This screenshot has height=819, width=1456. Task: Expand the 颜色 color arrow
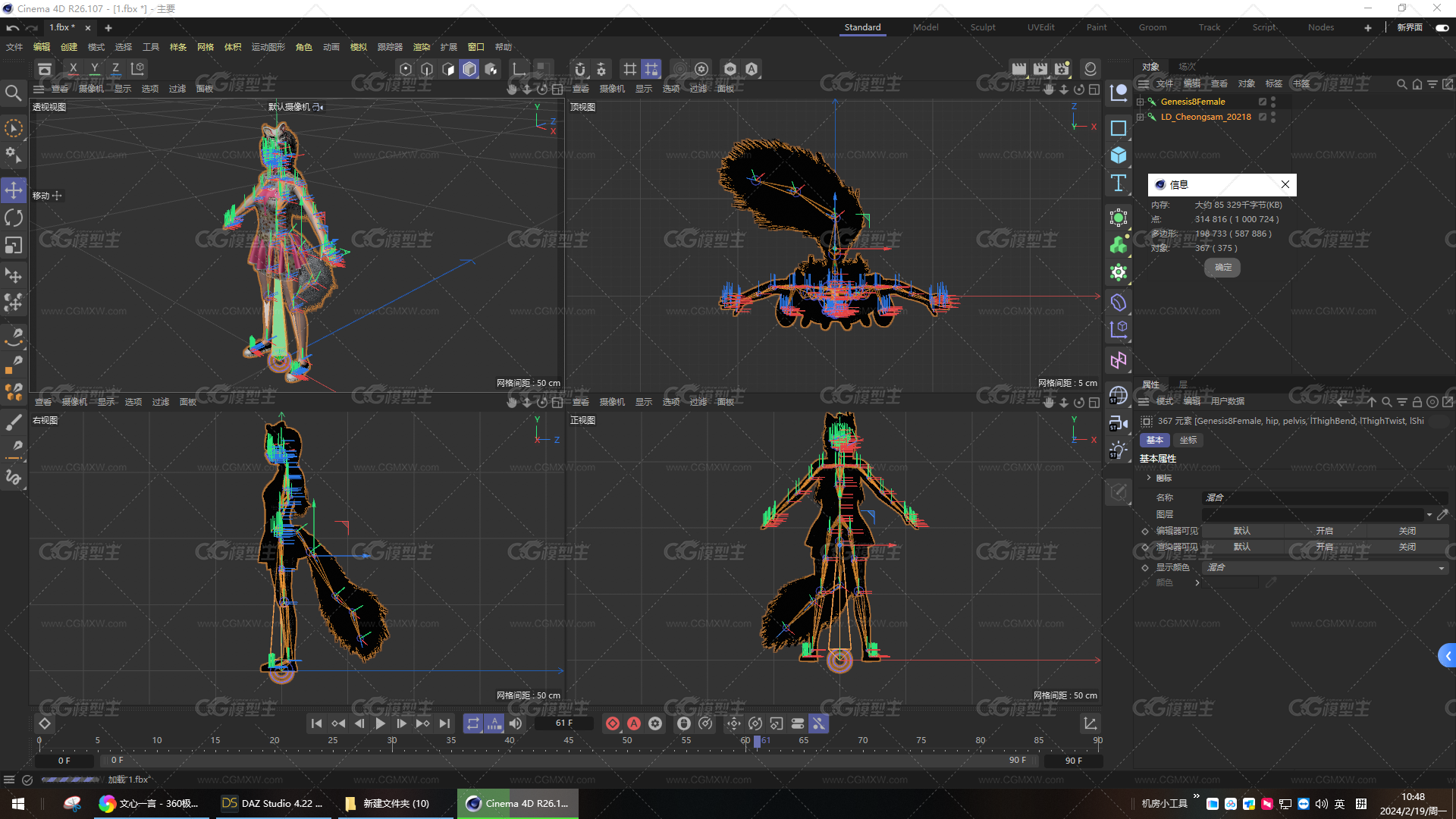(x=1197, y=583)
